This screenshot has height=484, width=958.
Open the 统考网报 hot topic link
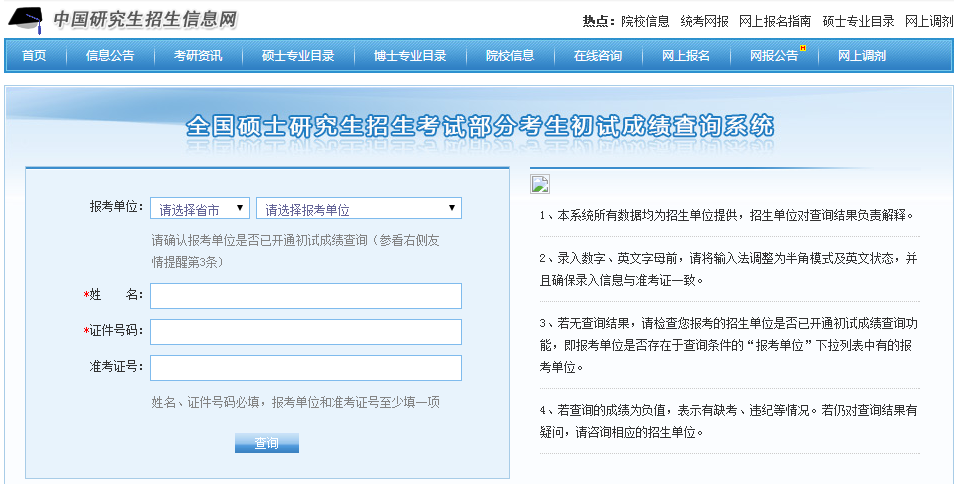(704, 21)
